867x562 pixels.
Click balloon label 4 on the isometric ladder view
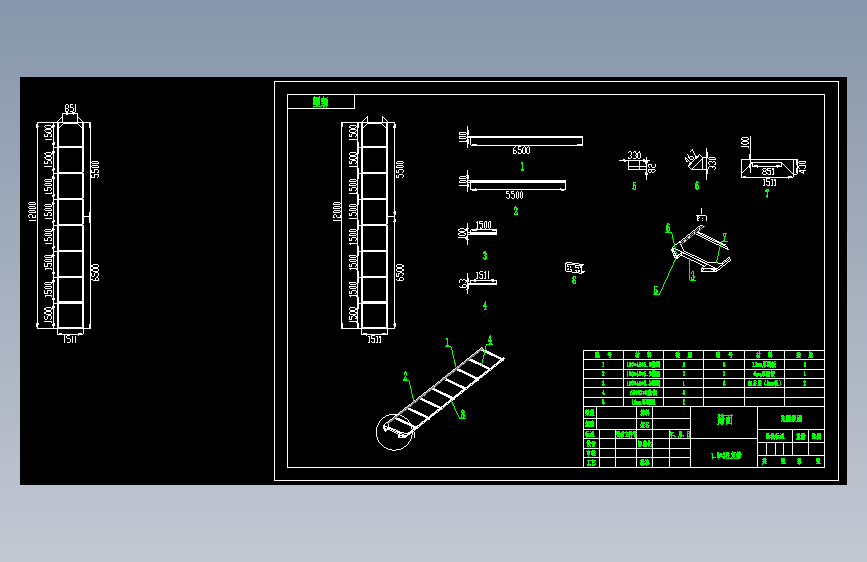click(x=490, y=340)
